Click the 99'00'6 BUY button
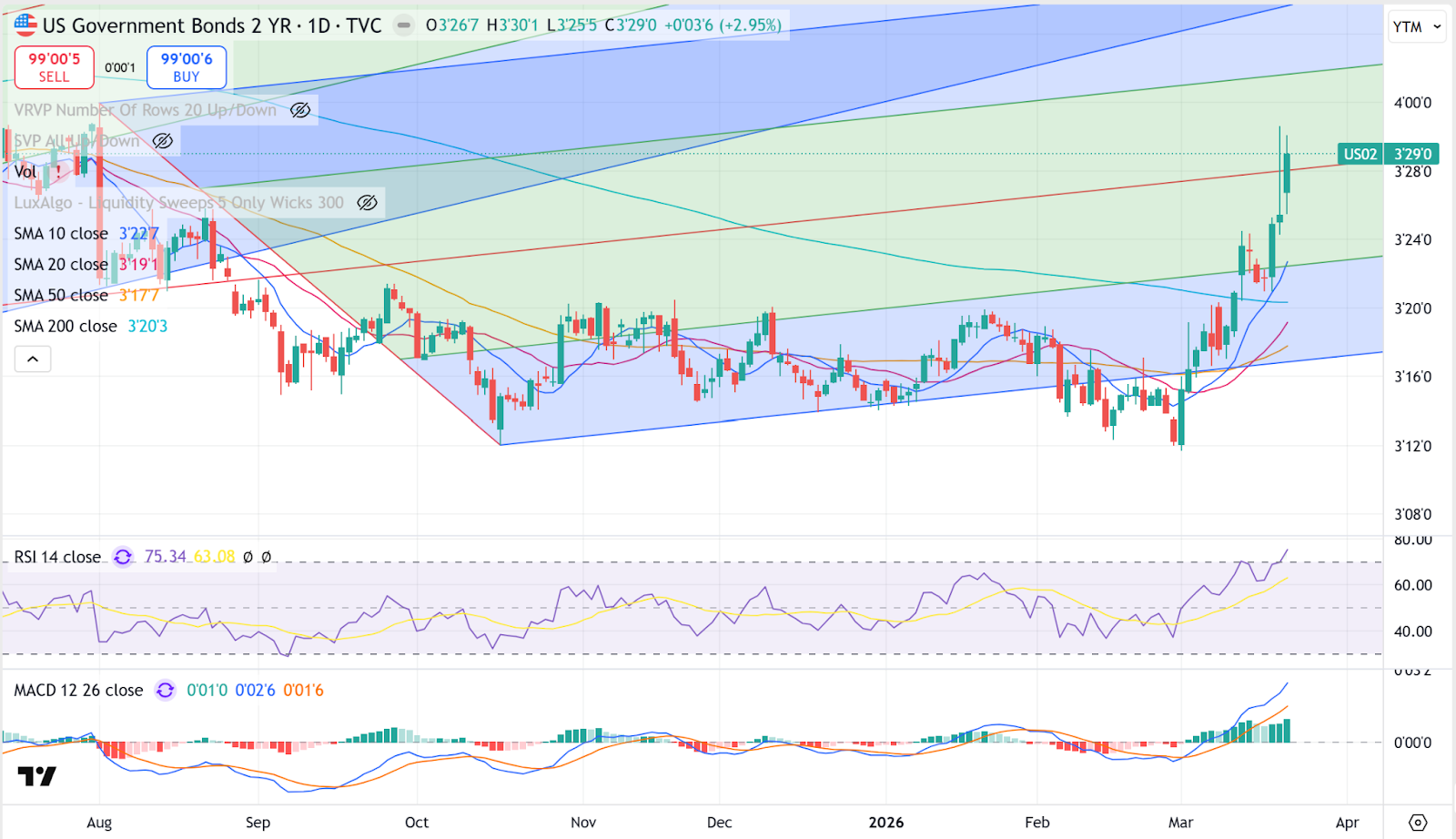The width and height of the screenshot is (1456, 839). [187, 67]
